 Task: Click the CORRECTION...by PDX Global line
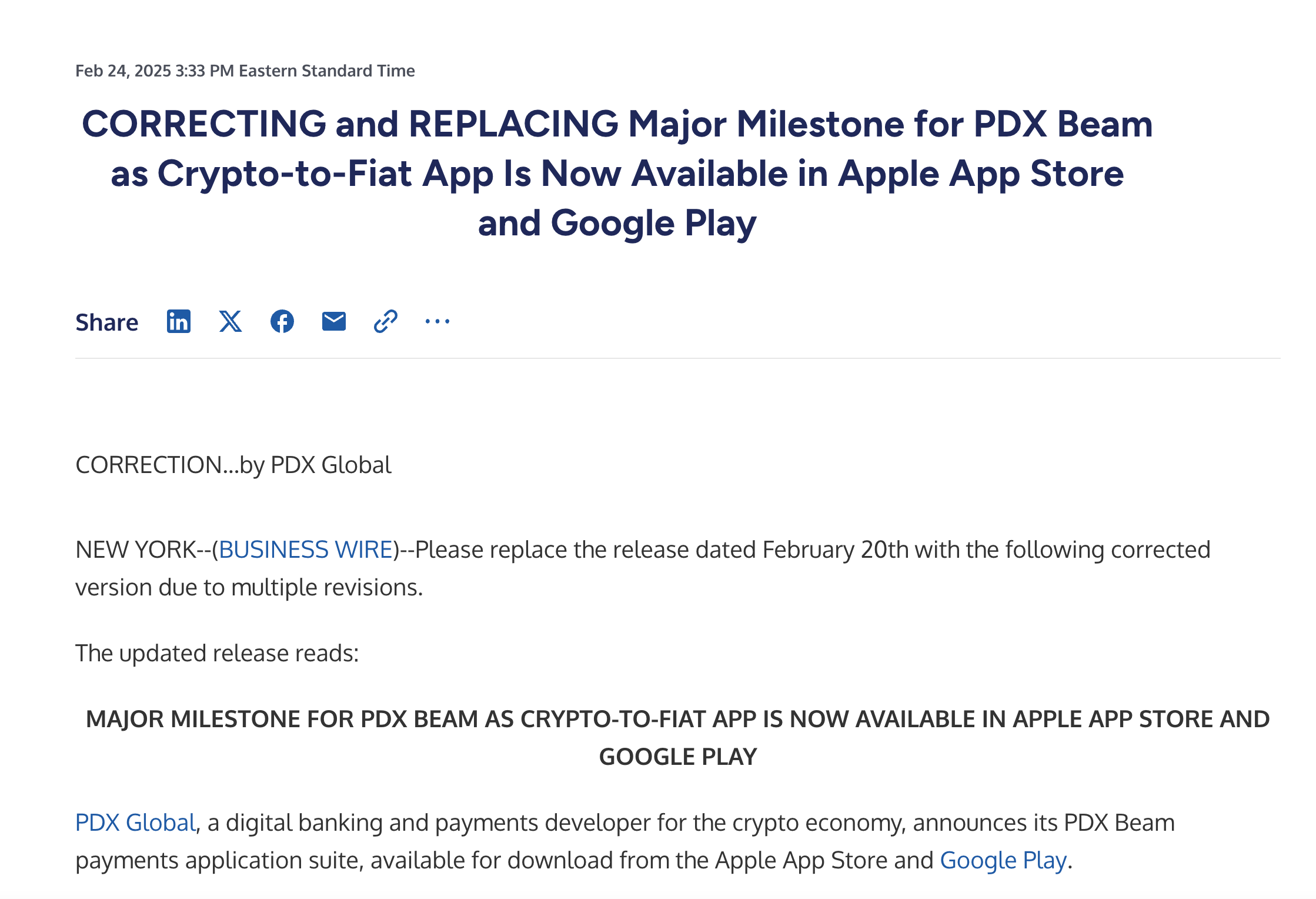233,465
